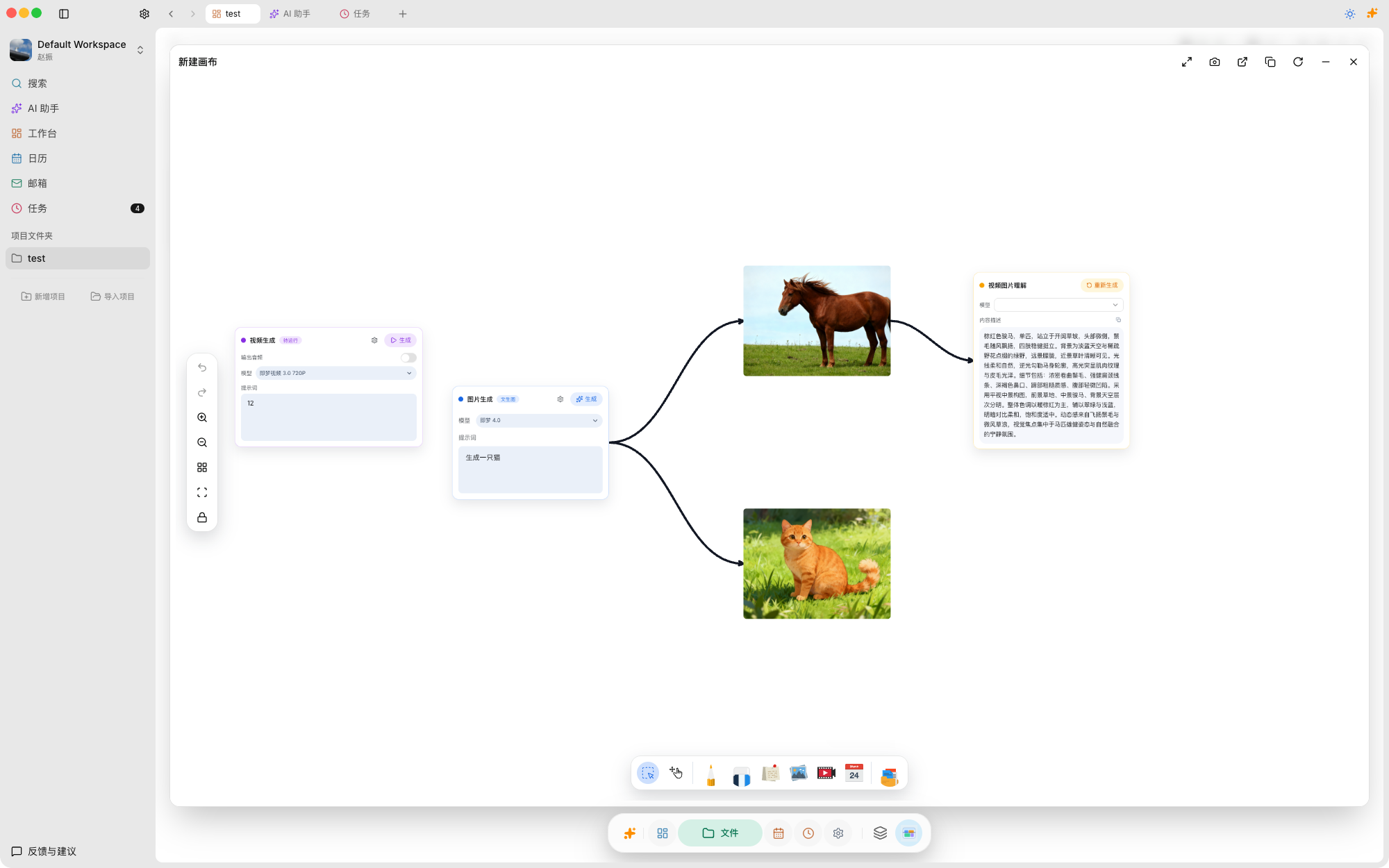Enable the 输出音频 switch in 视频生成 node
Image resolution: width=1389 pixels, height=868 pixels.
408,358
